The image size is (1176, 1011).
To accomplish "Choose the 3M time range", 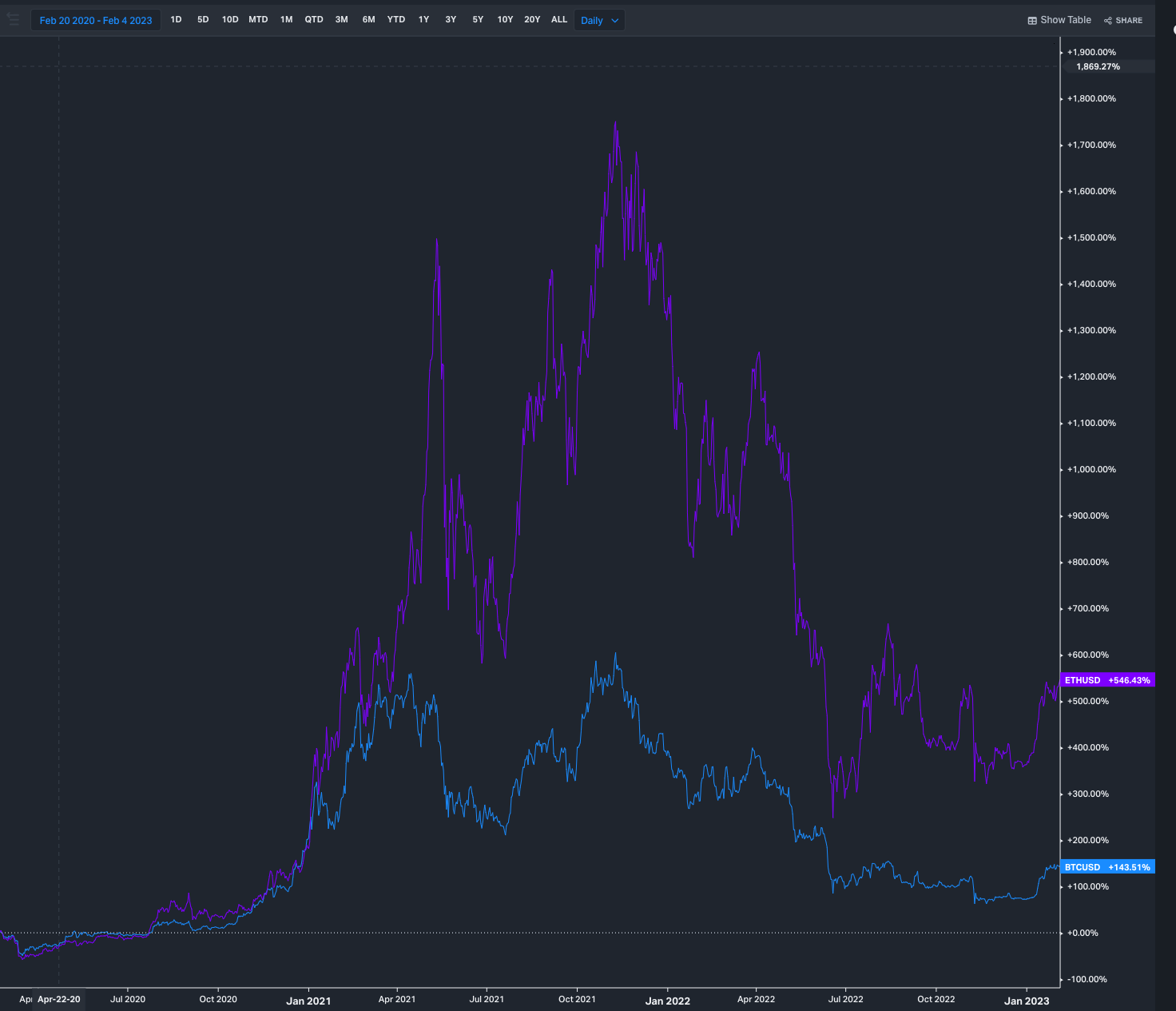I will pos(341,20).
